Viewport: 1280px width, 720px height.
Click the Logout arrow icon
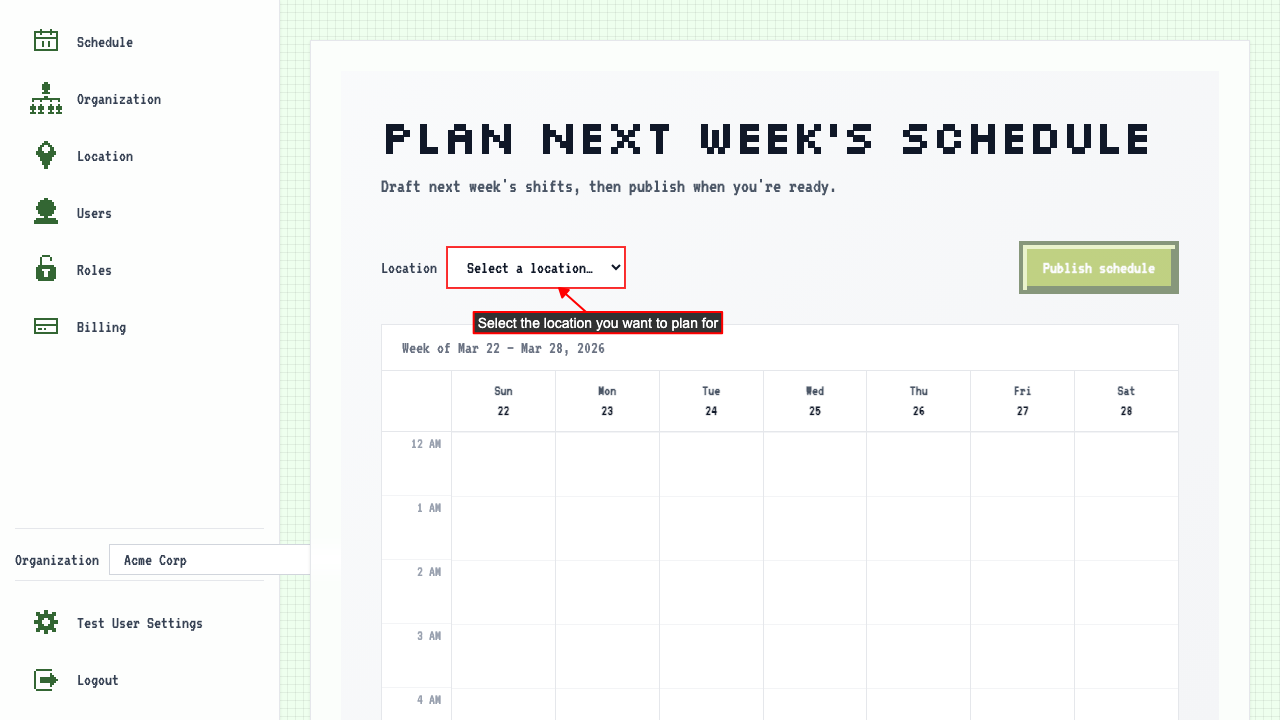point(46,680)
